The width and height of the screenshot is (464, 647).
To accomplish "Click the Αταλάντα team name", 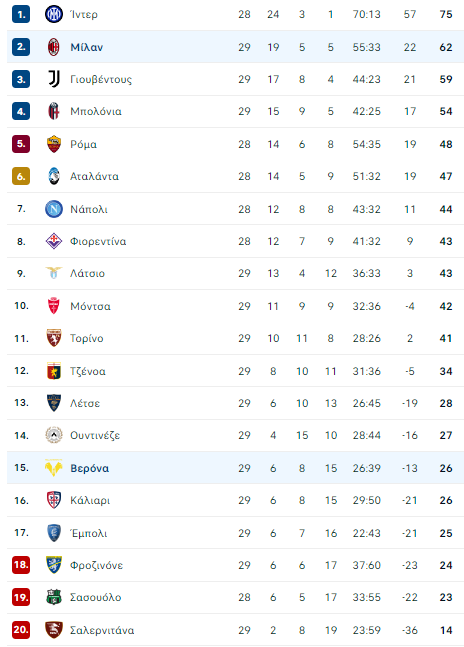I will coord(94,177).
